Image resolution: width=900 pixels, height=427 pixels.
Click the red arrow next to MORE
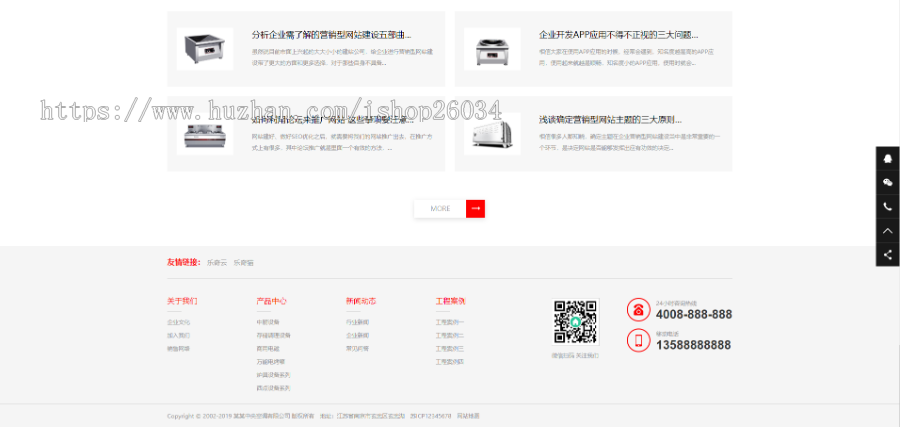475,209
